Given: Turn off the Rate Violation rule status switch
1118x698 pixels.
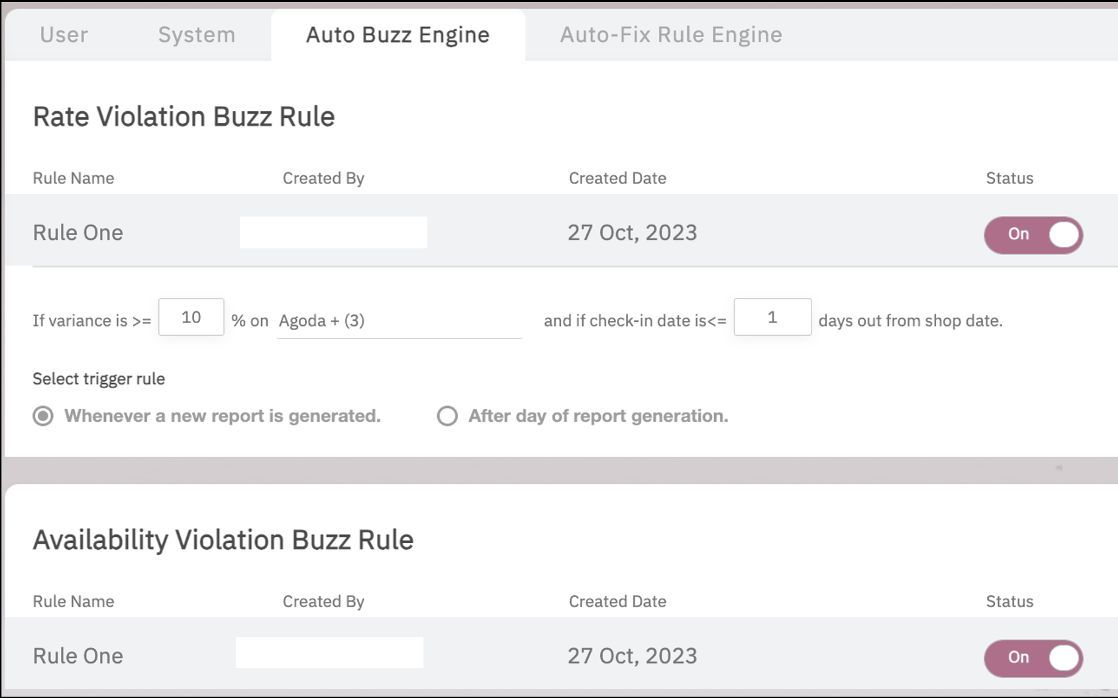Looking at the screenshot, I should click(x=1033, y=234).
